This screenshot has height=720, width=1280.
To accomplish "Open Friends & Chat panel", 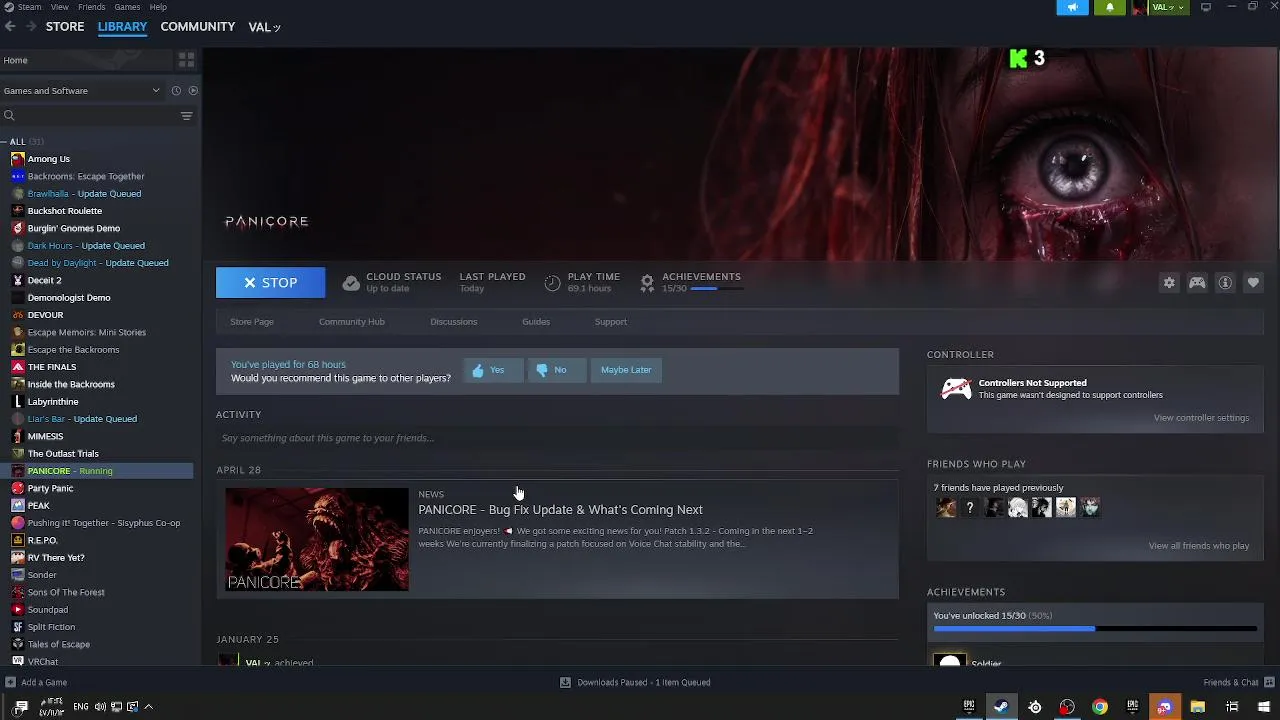I will point(1237,683).
